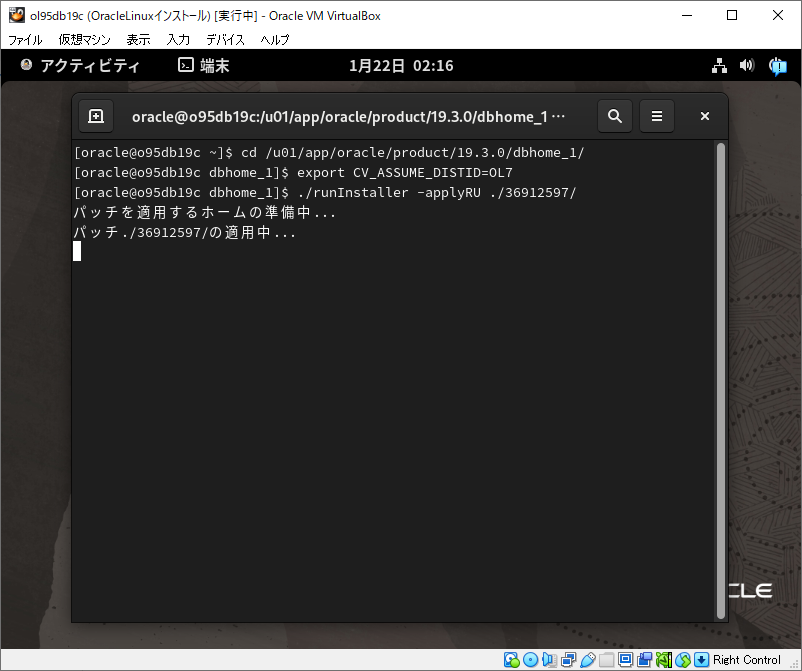Click the optical disc status icon
The height and width of the screenshot is (671, 802).
point(530,660)
